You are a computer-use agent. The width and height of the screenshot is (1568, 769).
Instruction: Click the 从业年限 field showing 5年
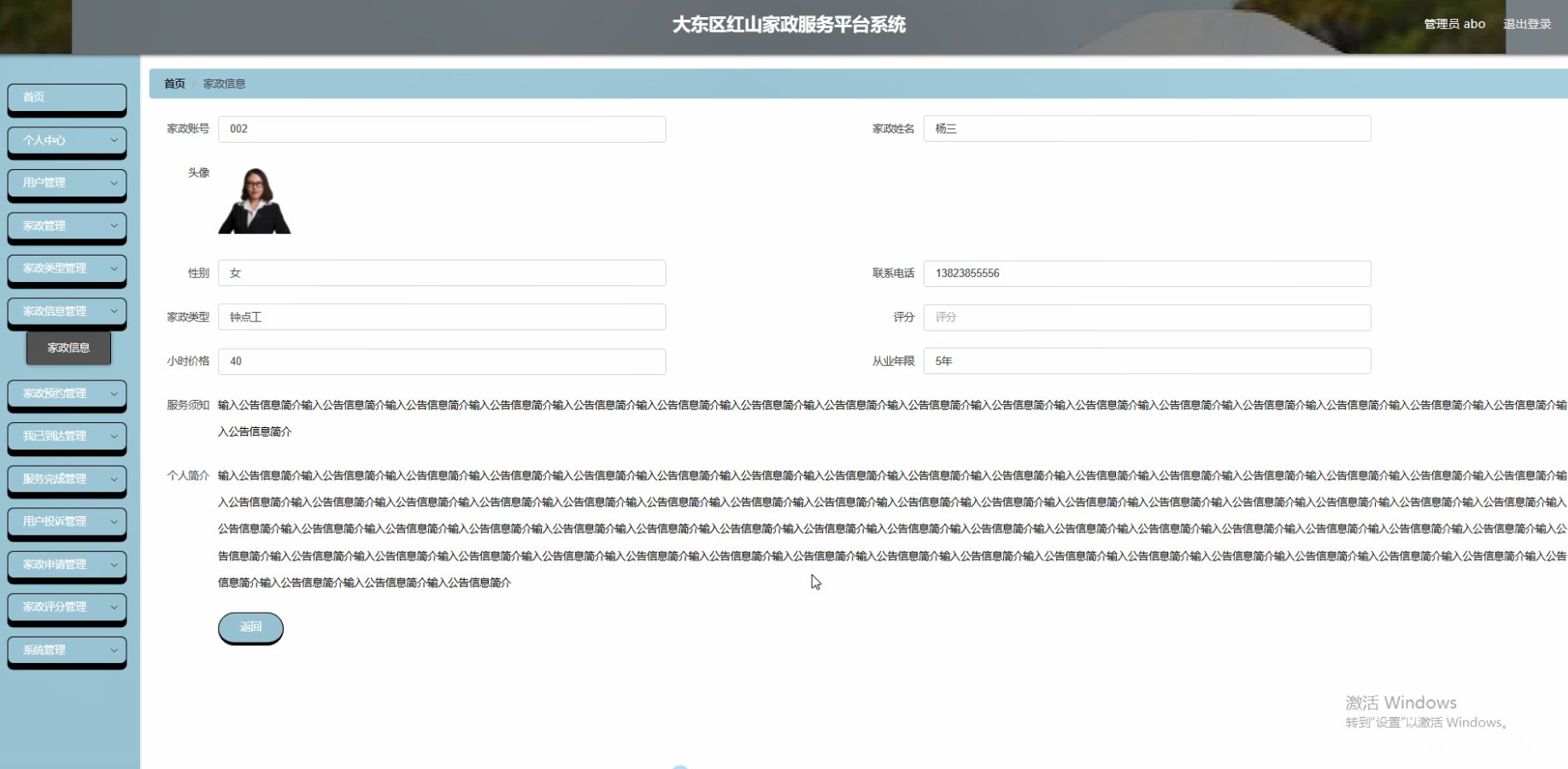click(1147, 361)
